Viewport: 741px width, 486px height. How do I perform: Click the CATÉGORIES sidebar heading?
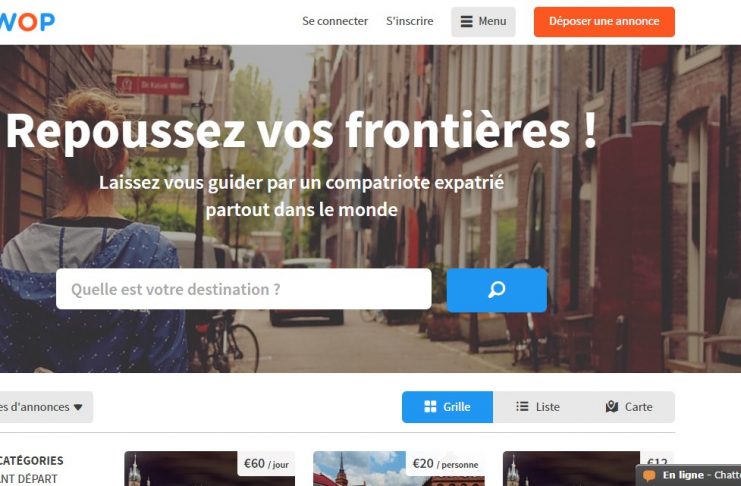click(31, 460)
